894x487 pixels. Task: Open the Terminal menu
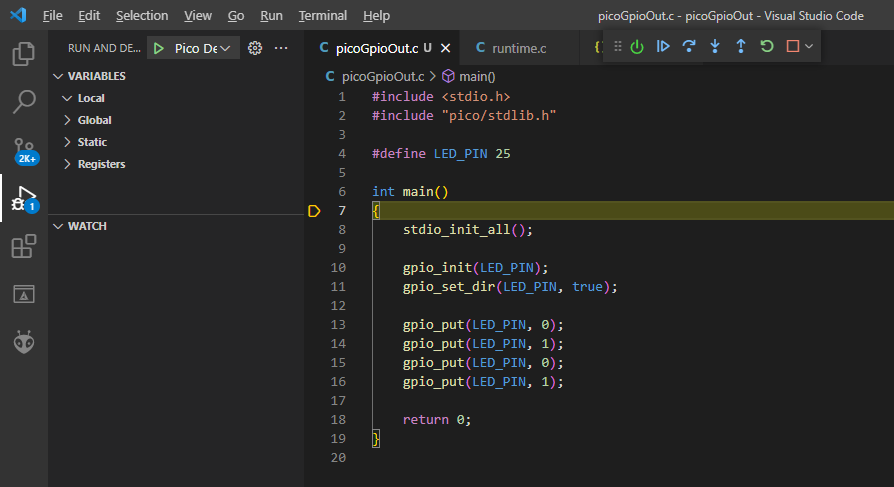(323, 16)
